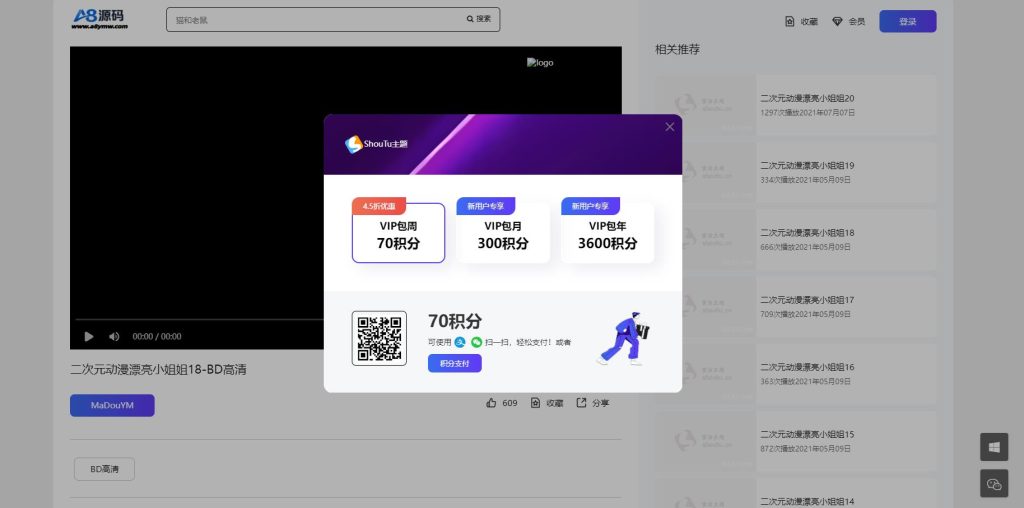Play the video
Viewport: 1024px width, 508px height.
click(89, 336)
